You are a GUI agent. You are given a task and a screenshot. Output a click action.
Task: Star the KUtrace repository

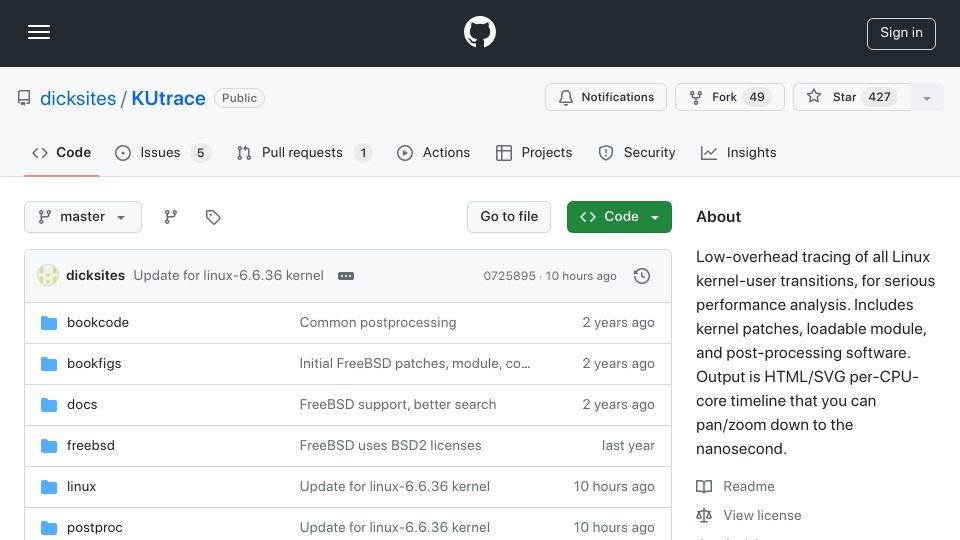[851, 97]
